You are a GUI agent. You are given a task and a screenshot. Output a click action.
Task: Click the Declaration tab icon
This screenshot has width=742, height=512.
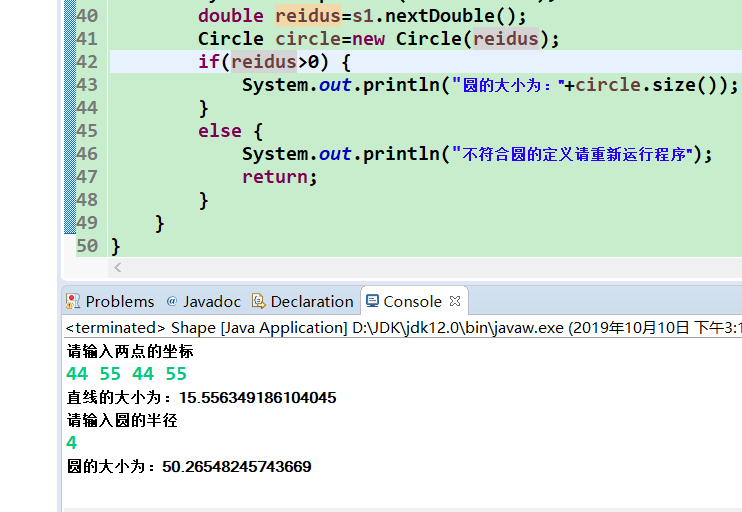[258, 301]
